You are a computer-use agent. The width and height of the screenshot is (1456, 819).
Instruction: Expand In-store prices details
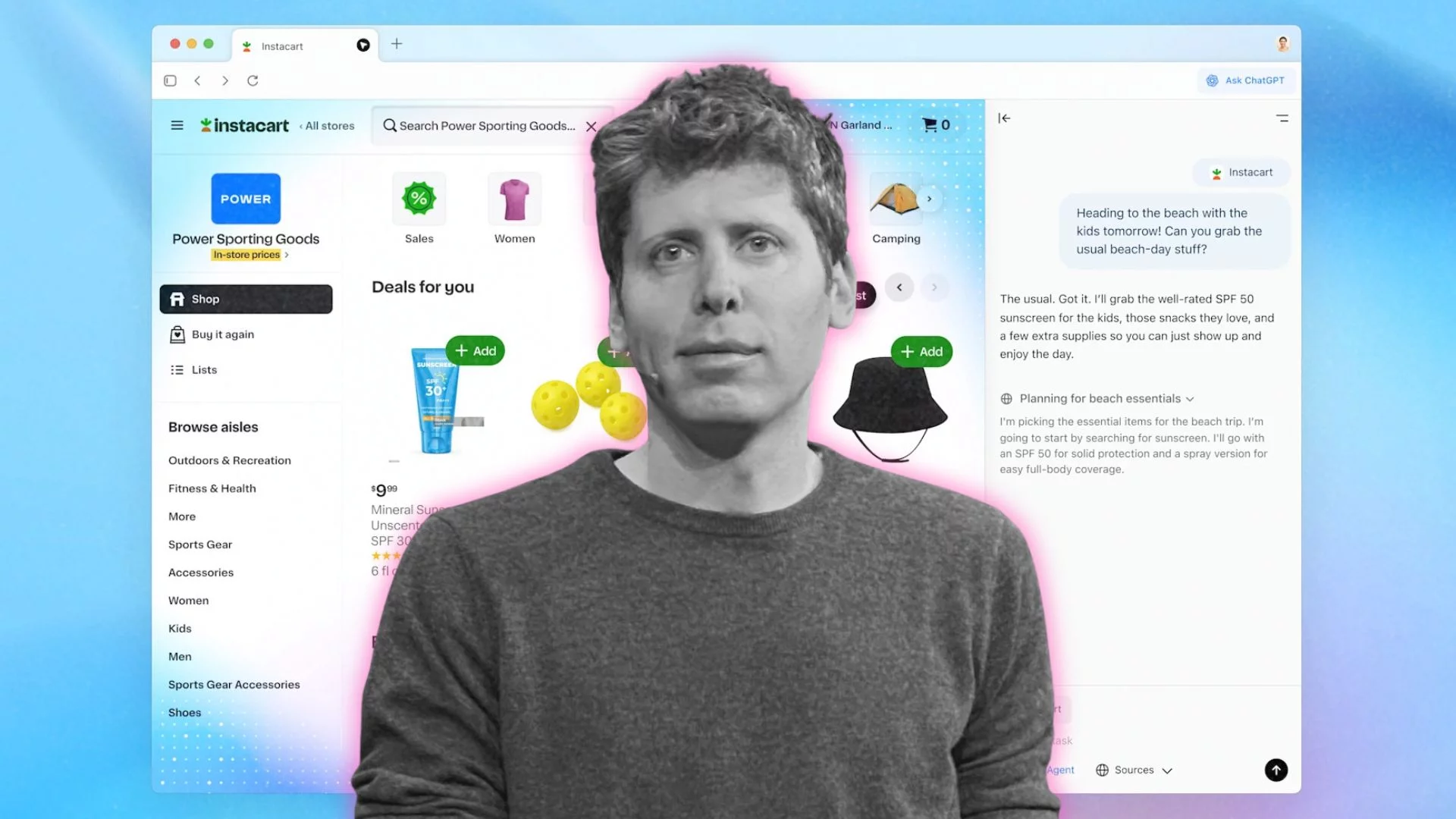[x=247, y=255]
